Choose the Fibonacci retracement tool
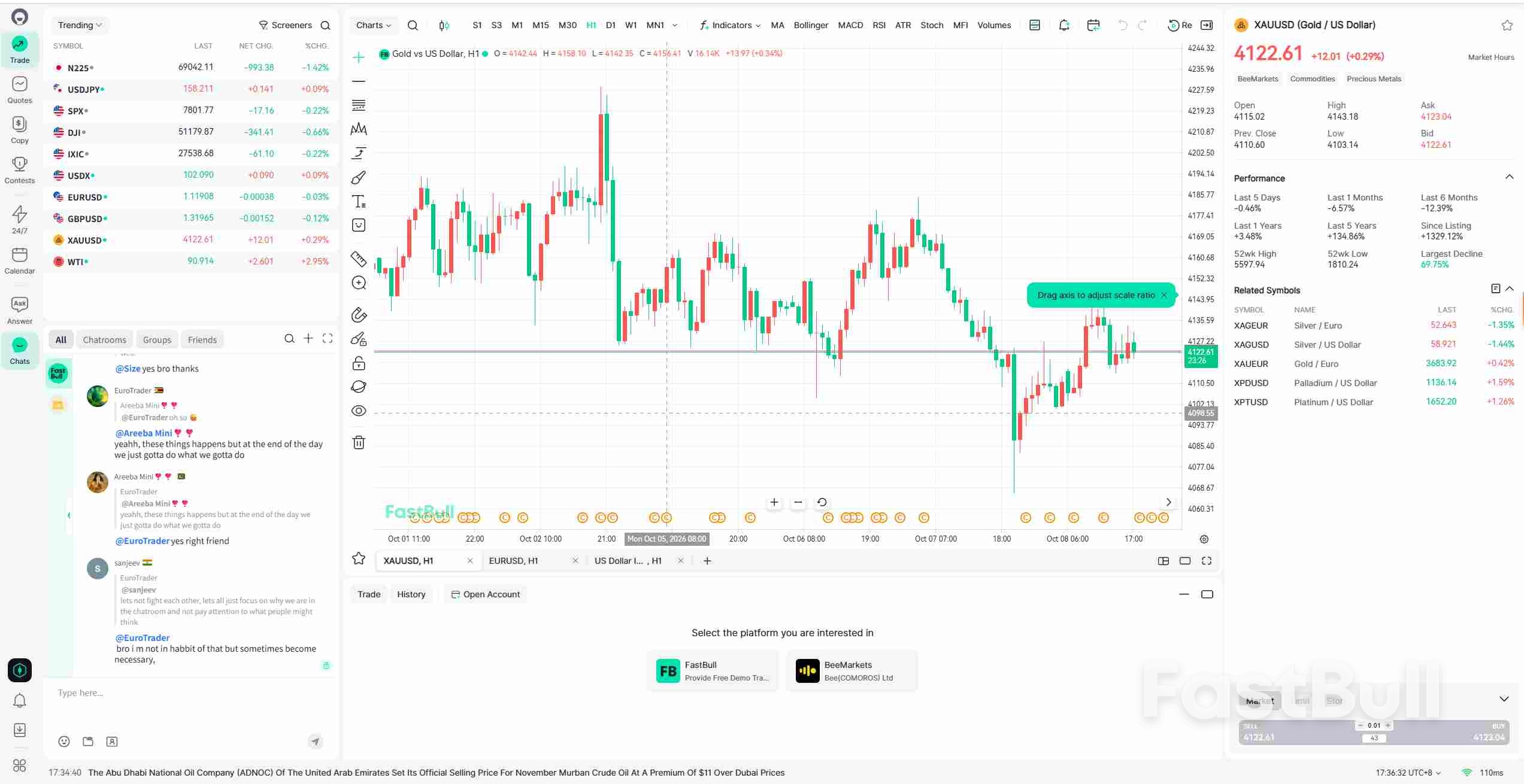Image resolution: width=1524 pixels, height=784 pixels. [x=359, y=105]
